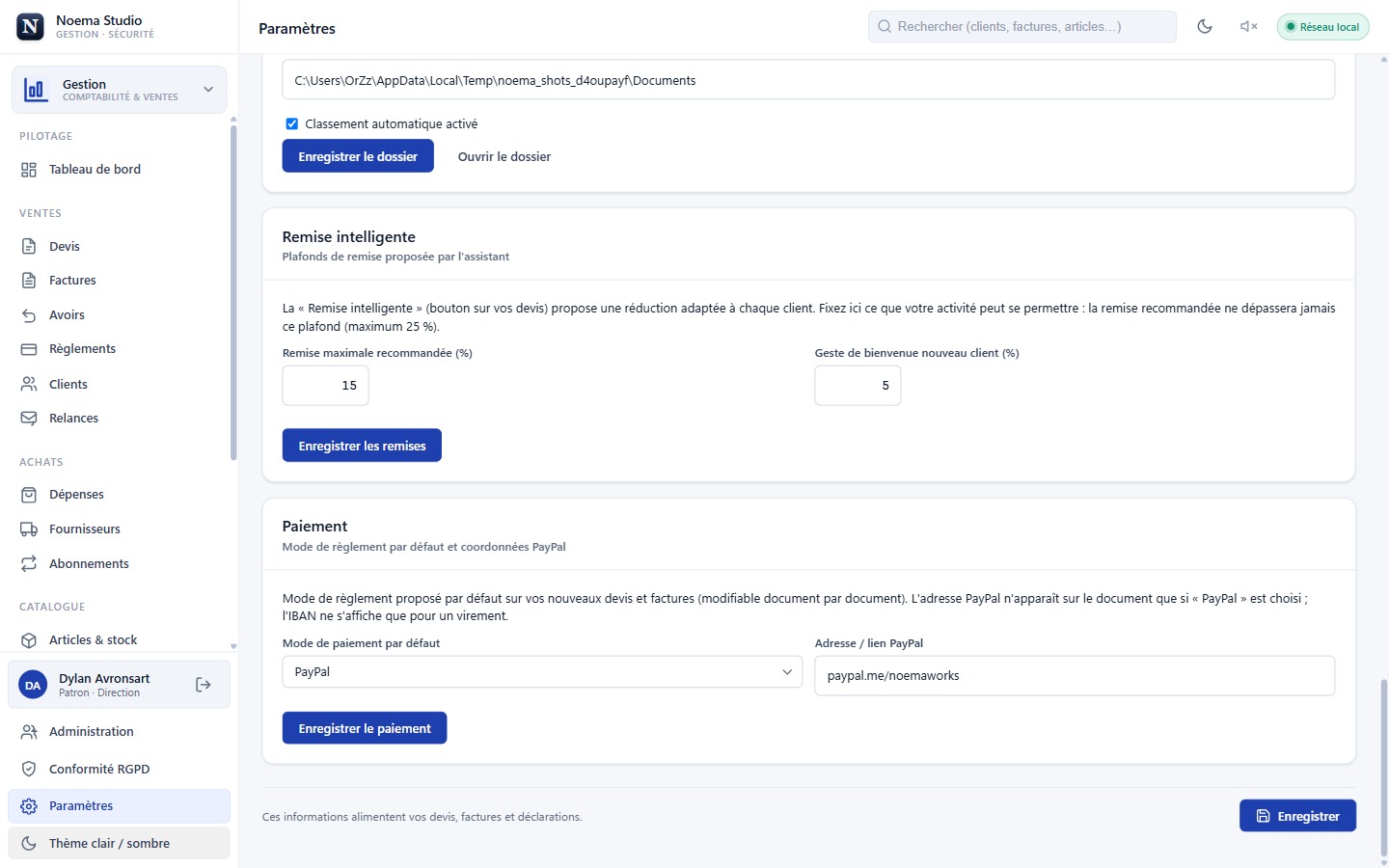The image size is (1389, 868).
Task: Unmute sound via the speaker icon
Action: click(1248, 27)
